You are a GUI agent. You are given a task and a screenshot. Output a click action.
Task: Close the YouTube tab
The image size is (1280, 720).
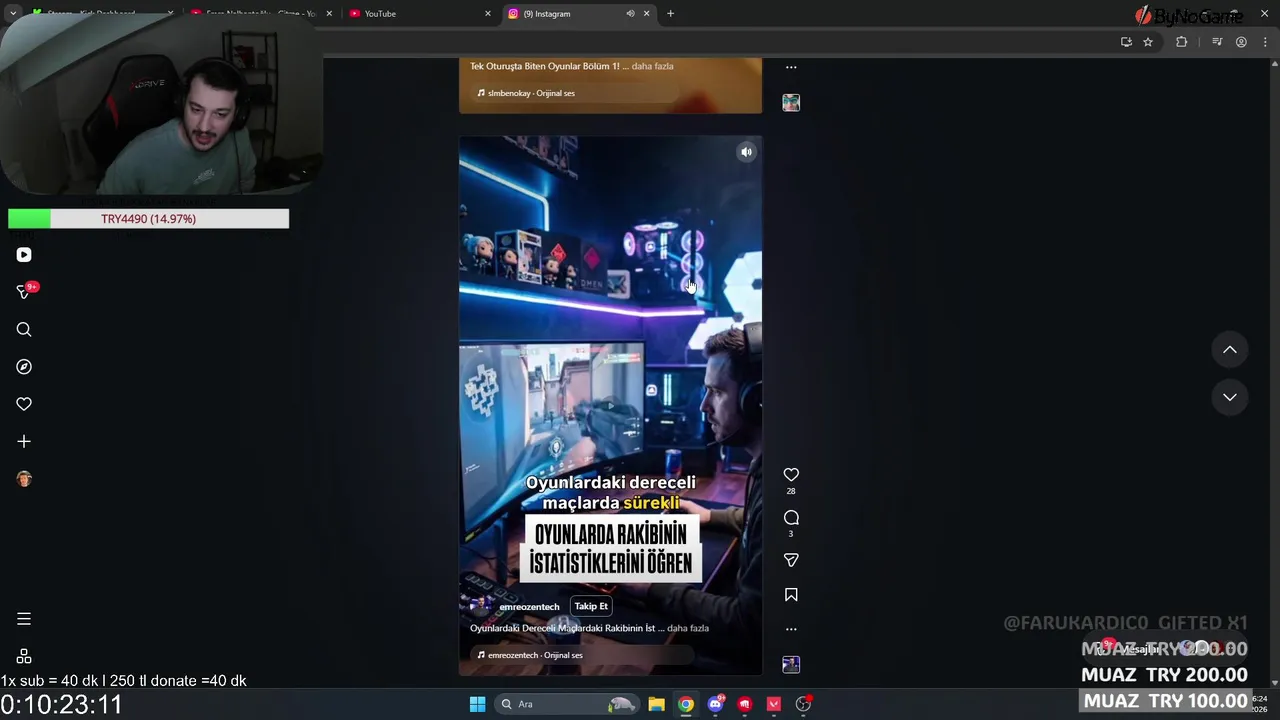pos(488,14)
